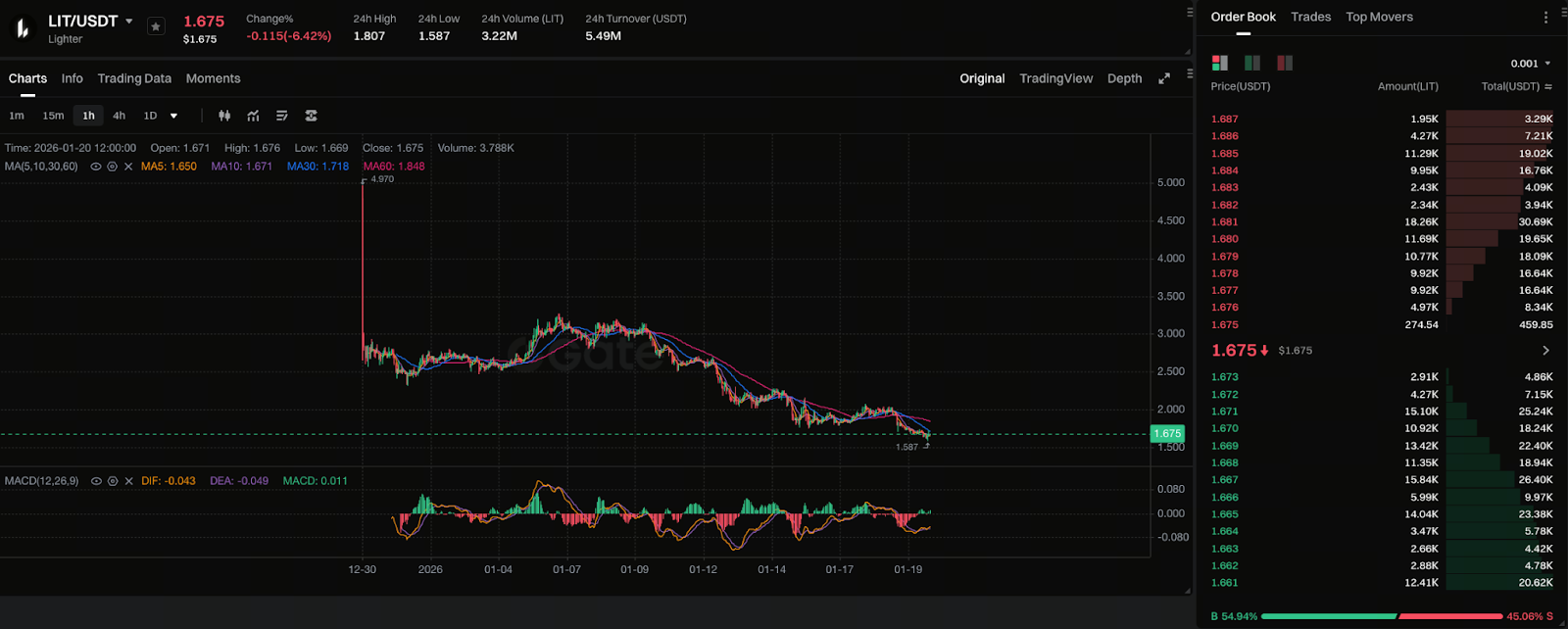Add LIT/USDT to favorites with star icon

156,27
